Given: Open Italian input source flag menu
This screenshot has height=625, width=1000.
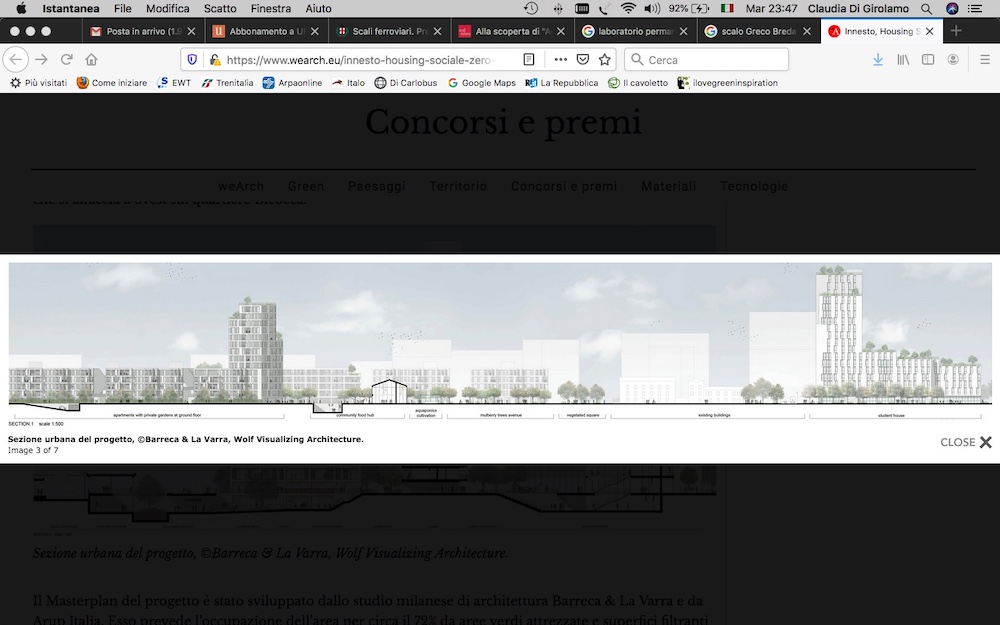Looking at the screenshot, I should click(x=727, y=8).
